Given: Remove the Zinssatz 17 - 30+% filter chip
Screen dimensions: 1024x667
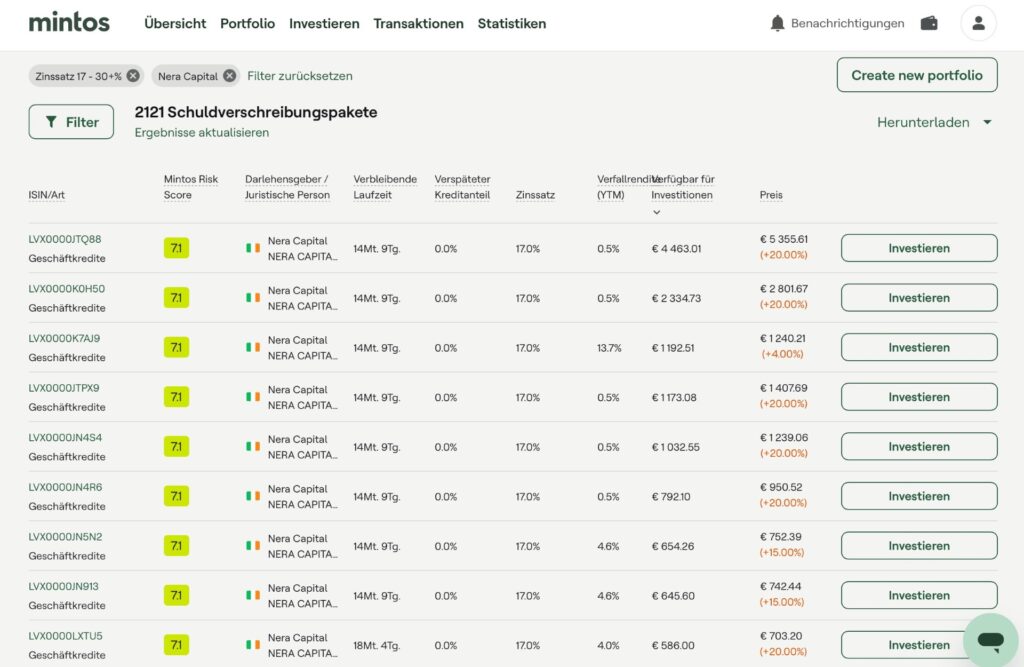Looking at the screenshot, I should (133, 76).
